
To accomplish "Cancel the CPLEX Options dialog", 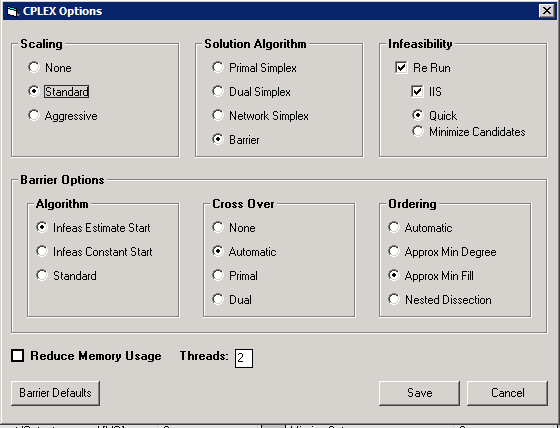I will tap(507, 393).
